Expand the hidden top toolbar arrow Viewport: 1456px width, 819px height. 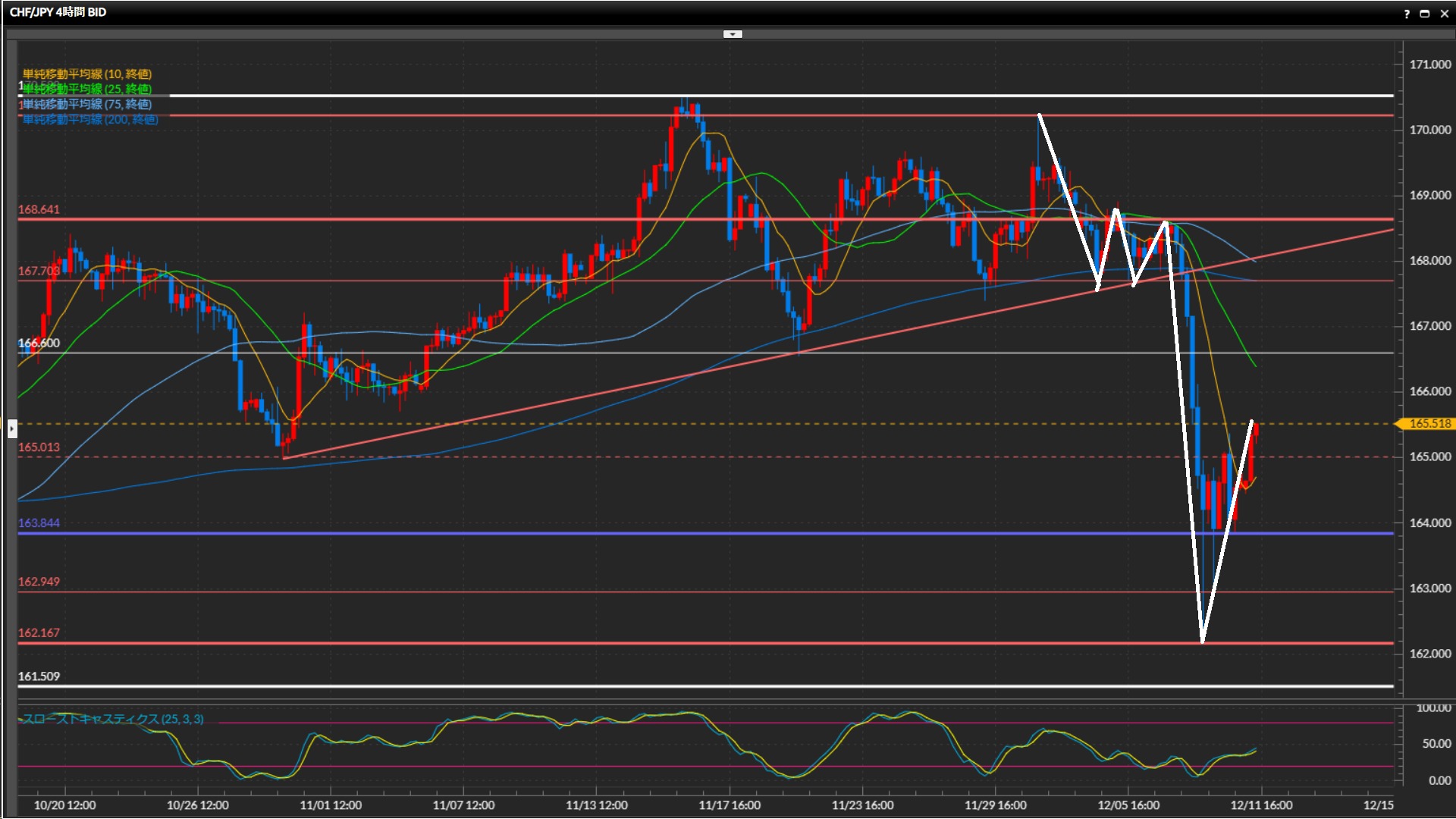[732, 34]
